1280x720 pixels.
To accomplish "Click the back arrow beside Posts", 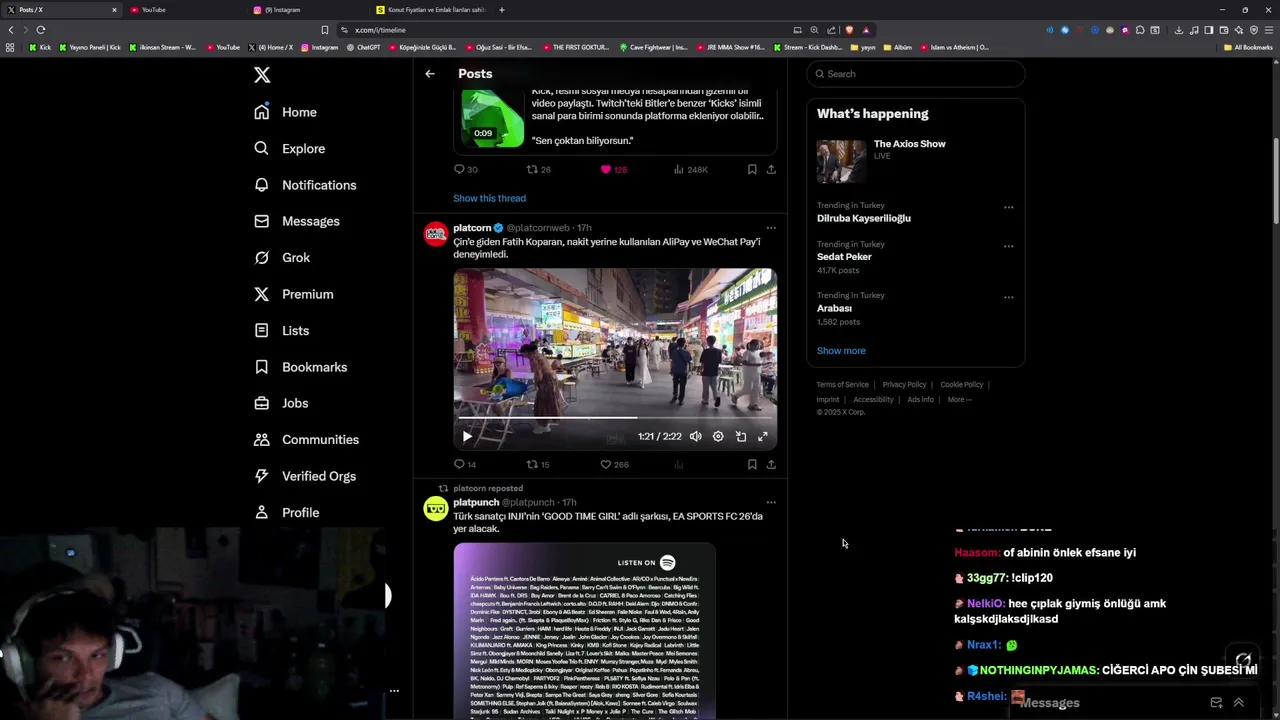I will (x=430, y=74).
